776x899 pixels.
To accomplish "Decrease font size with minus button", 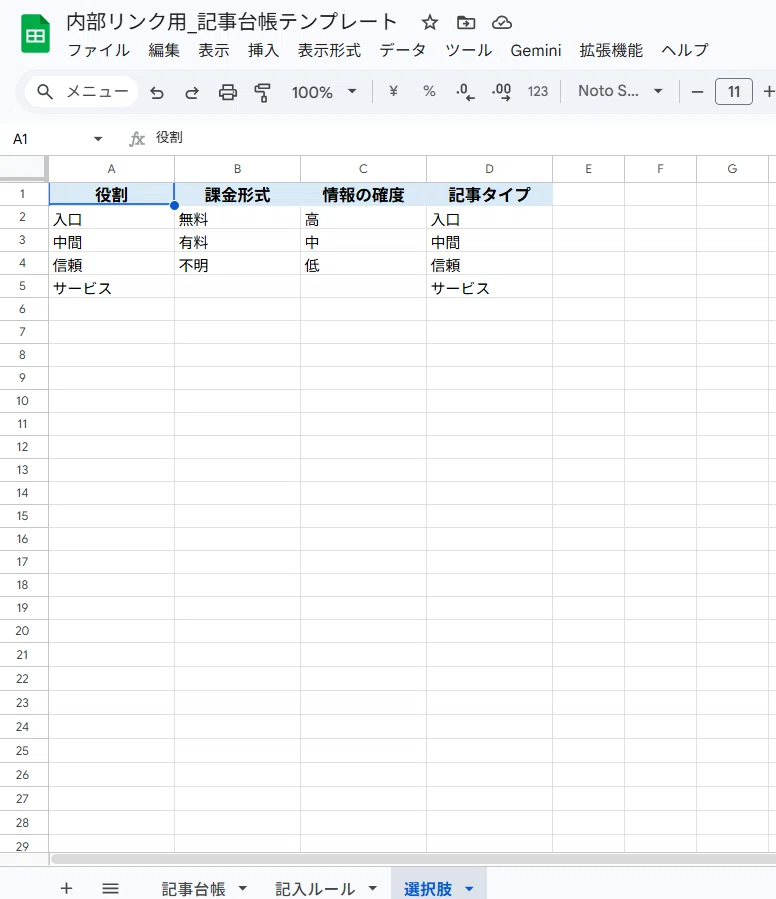I will [697, 92].
